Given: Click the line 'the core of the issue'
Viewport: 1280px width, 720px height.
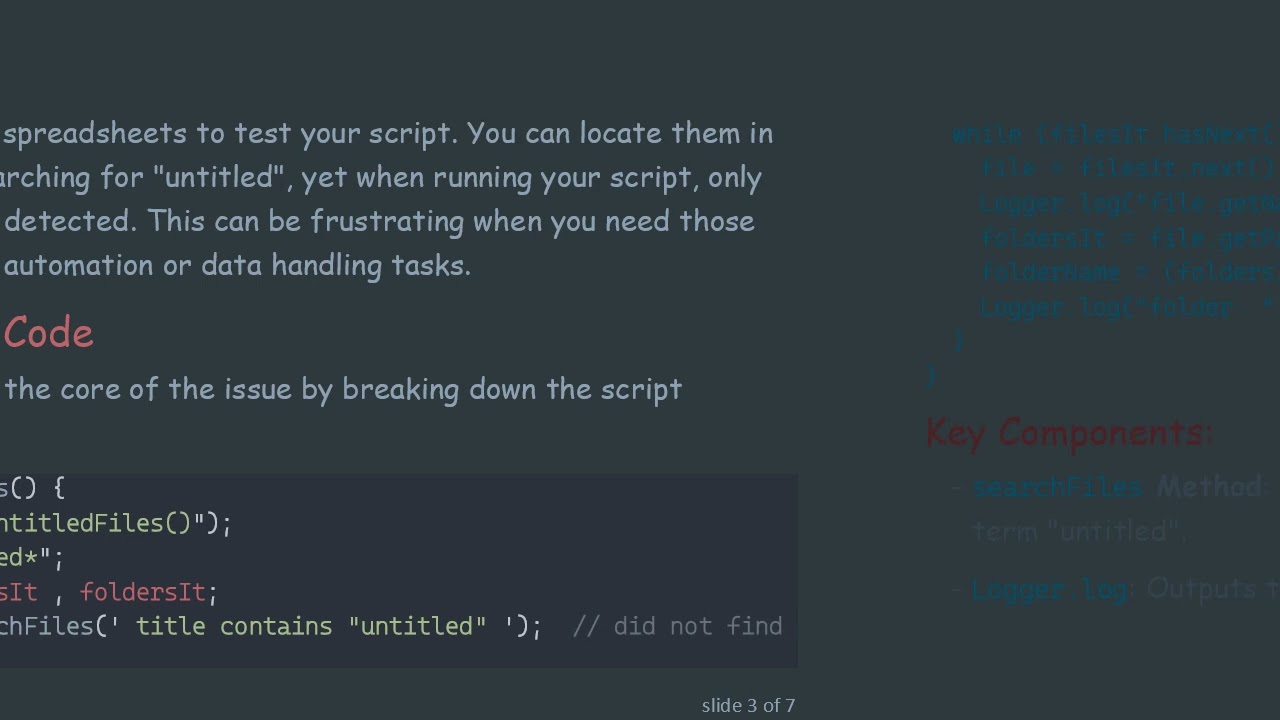Looking at the screenshot, I should tap(343, 389).
